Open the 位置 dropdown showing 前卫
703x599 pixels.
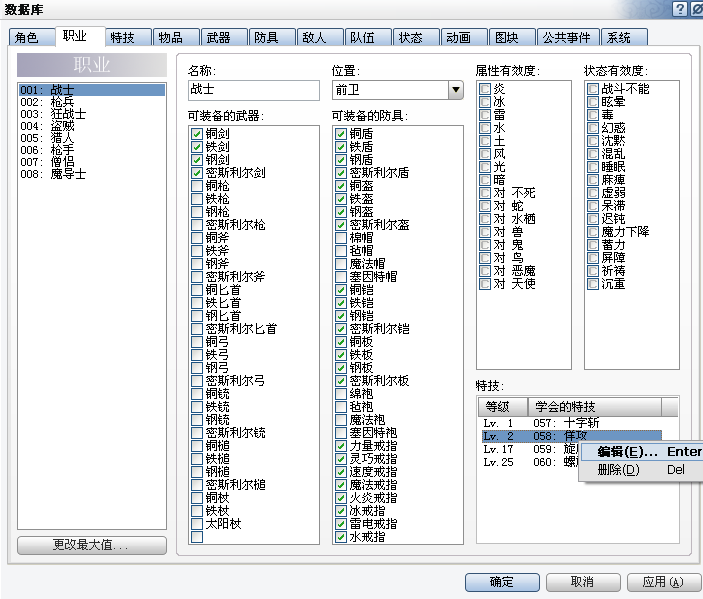(x=398, y=90)
